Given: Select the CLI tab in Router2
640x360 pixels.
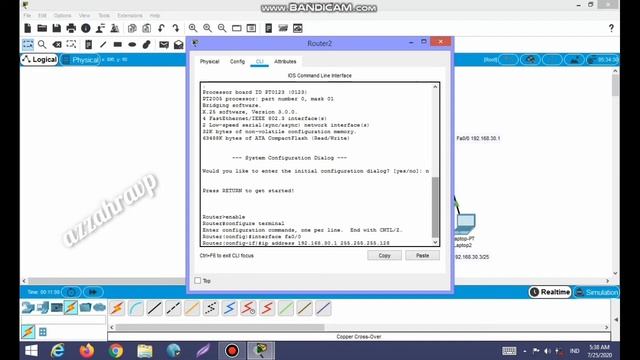Looking at the screenshot, I should point(260,62).
